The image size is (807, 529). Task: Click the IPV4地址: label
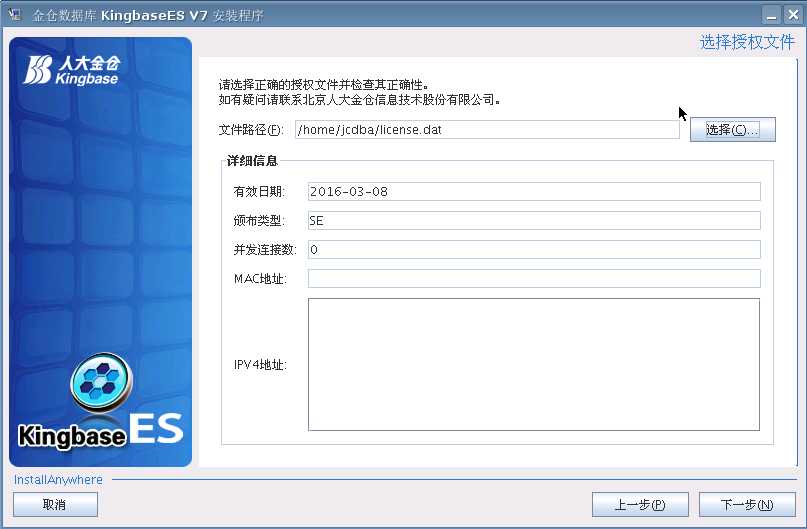[260, 365]
